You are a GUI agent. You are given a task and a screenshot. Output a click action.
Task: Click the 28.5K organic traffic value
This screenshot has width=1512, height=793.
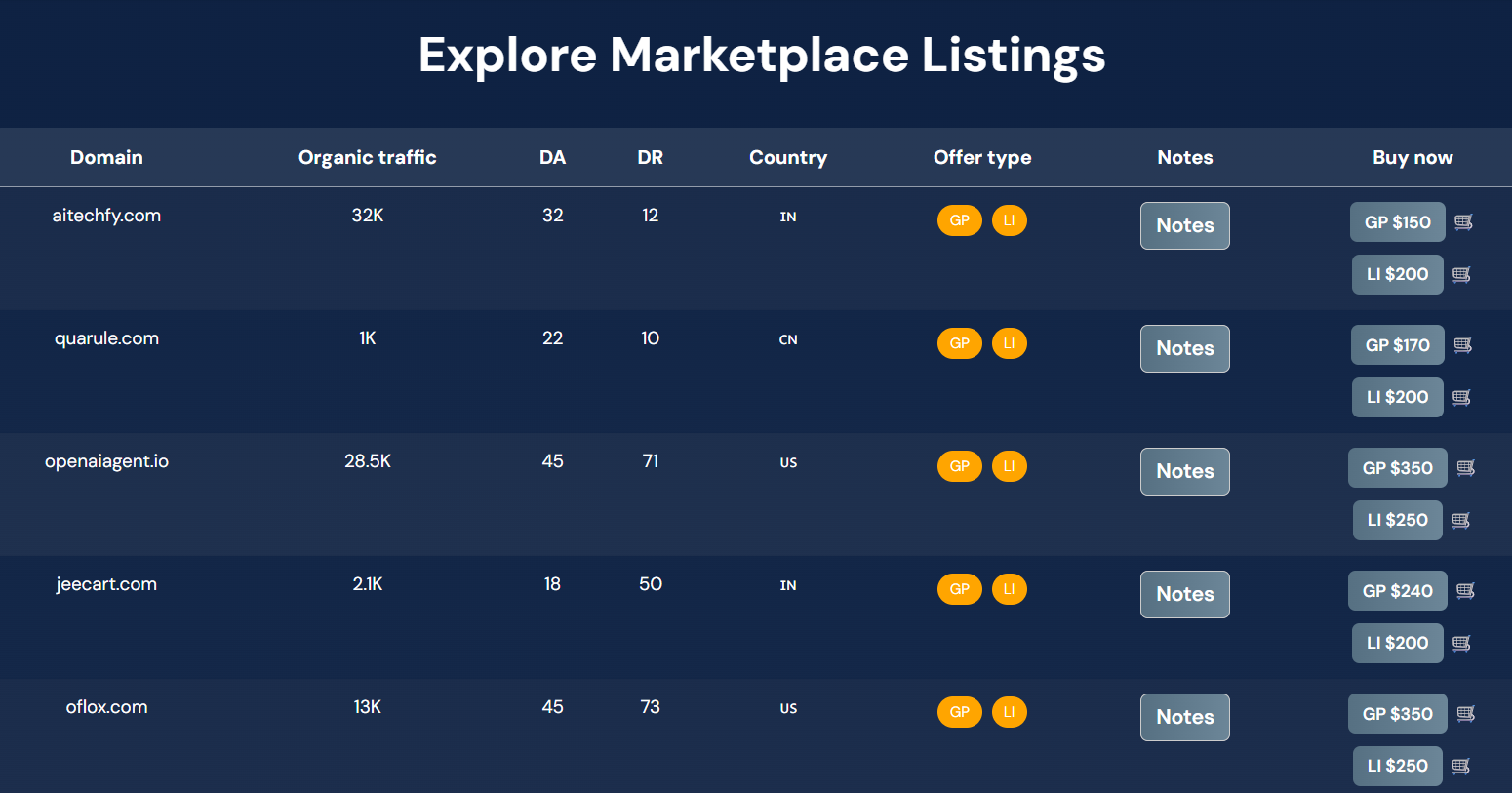tap(368, 461)
